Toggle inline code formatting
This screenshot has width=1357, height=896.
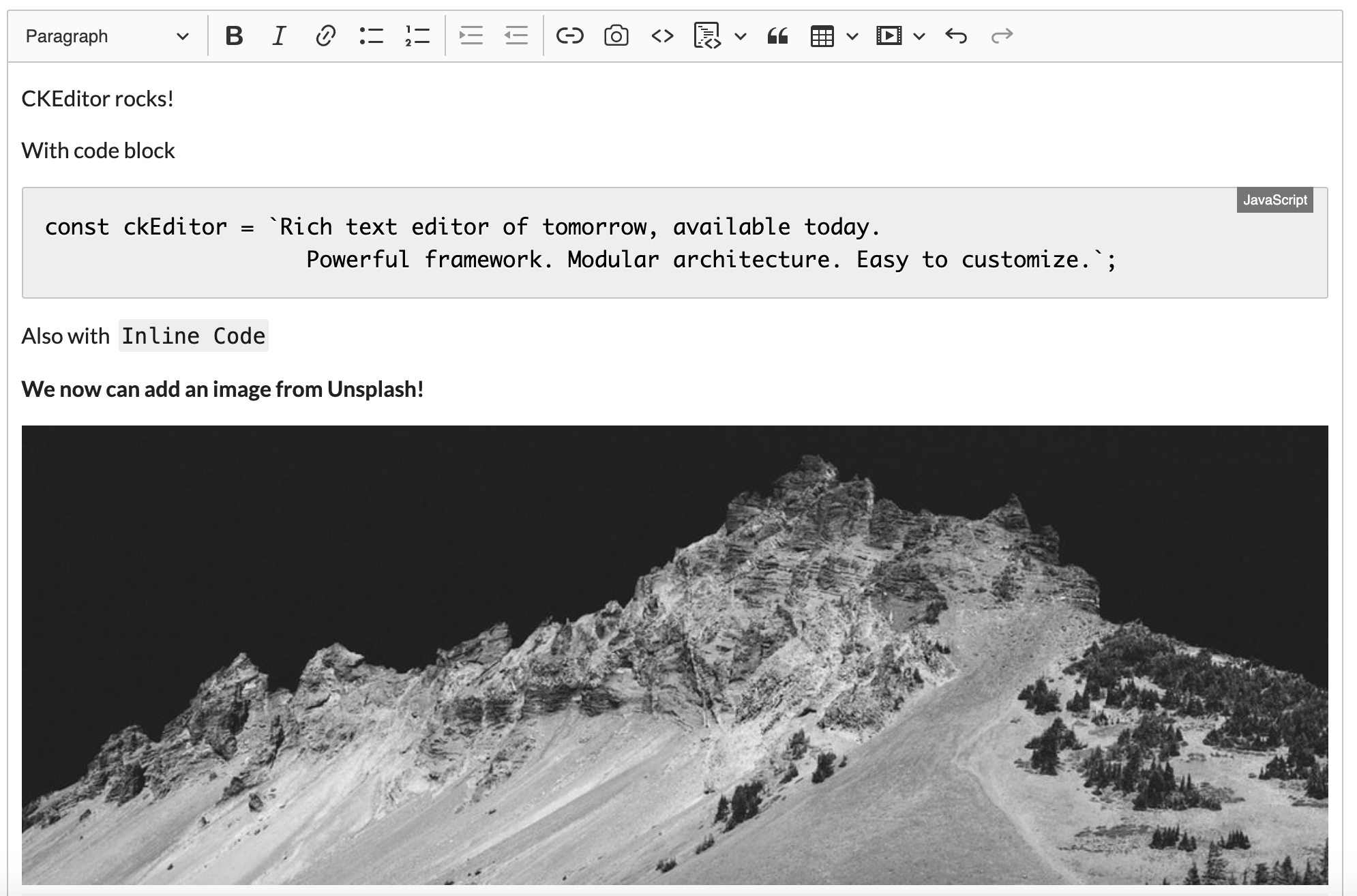point(662,35)
